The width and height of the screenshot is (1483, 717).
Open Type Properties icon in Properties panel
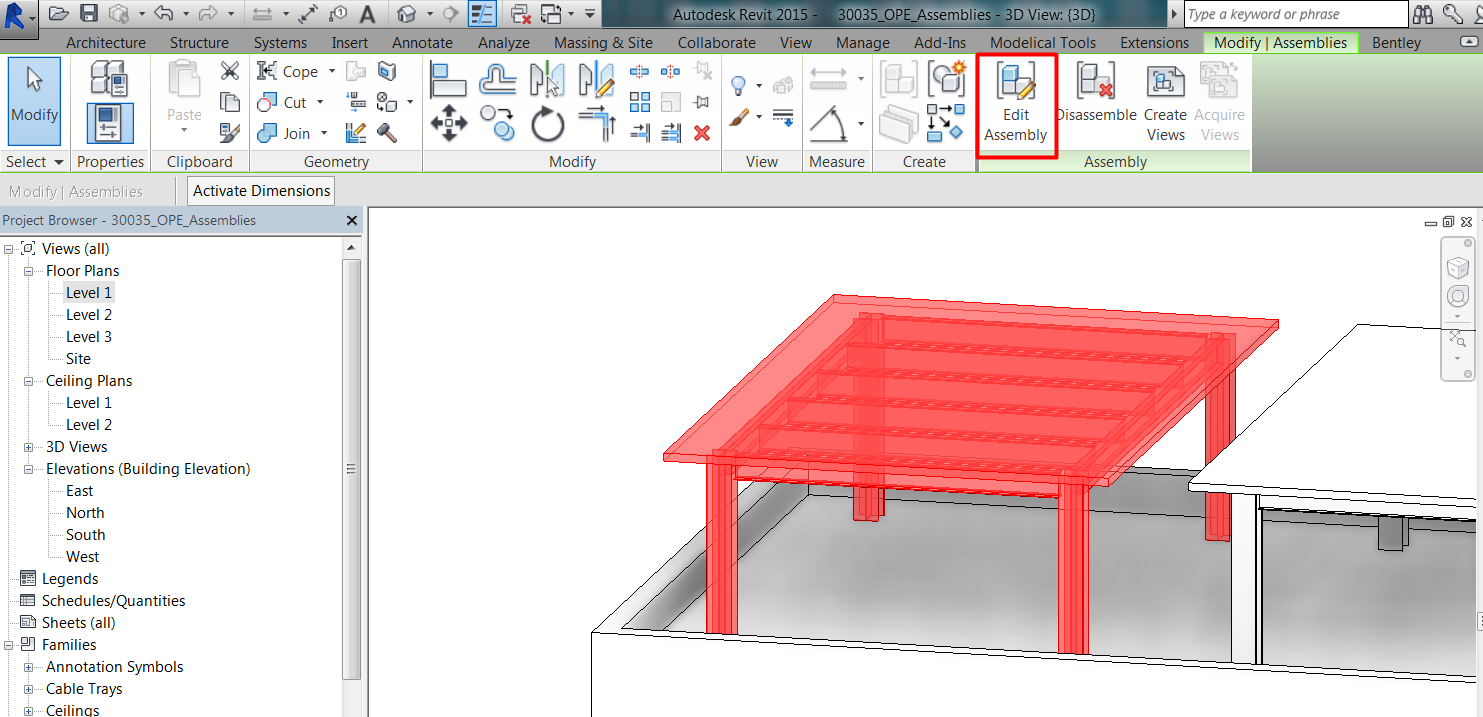pyautogui.click(x=108, y=79)
